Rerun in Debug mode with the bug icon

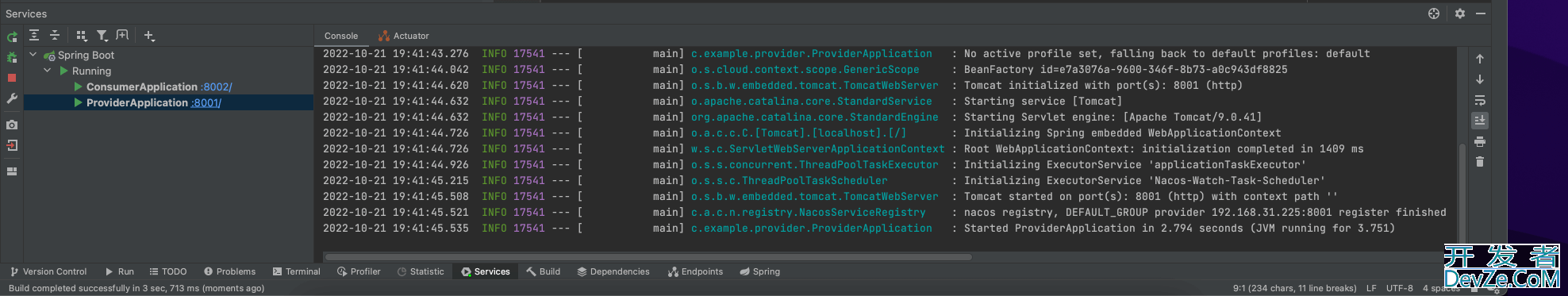12,57
